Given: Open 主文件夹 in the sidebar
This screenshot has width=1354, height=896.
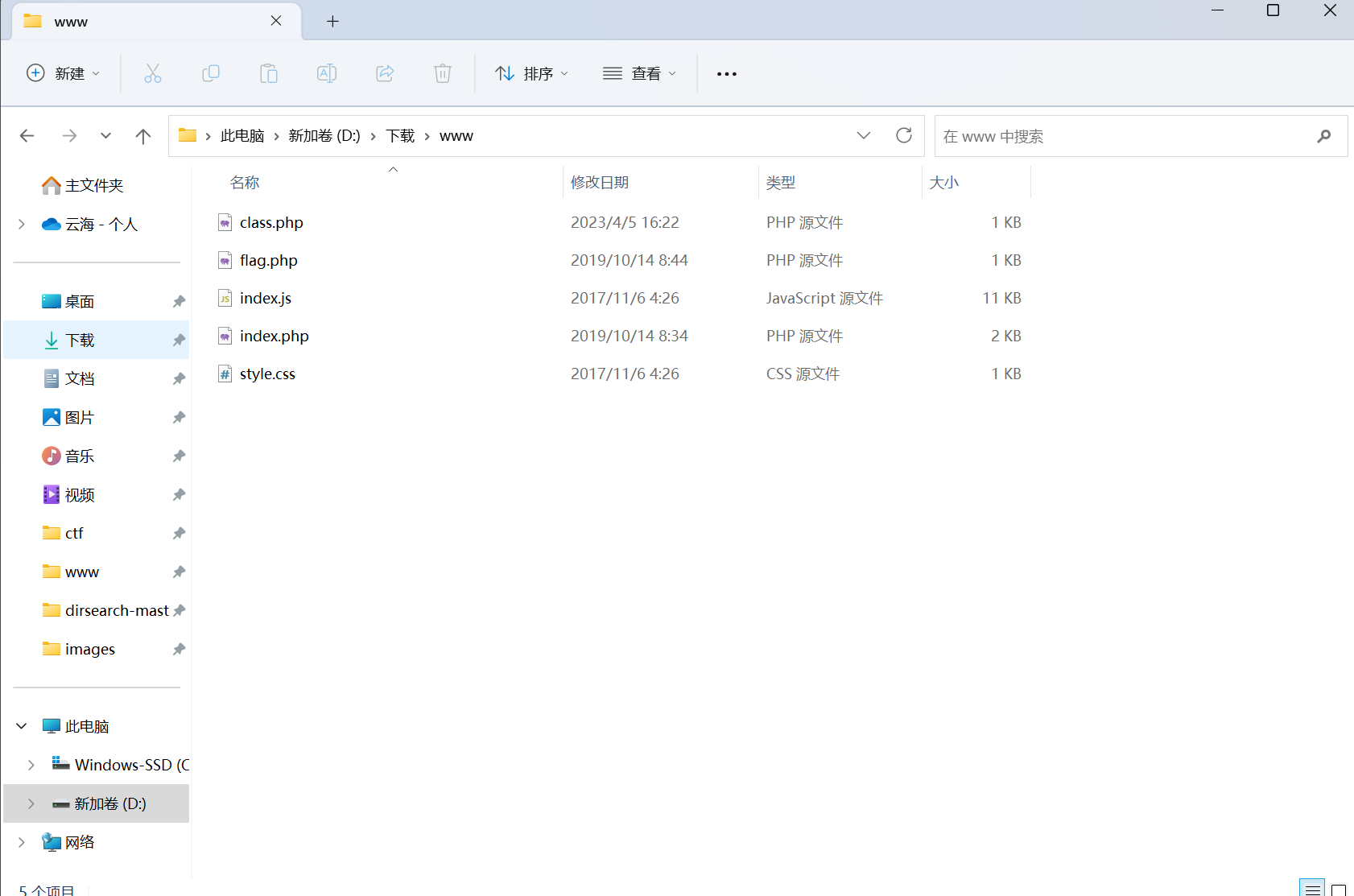Looking at the screenshot, I should pos(94,185).
